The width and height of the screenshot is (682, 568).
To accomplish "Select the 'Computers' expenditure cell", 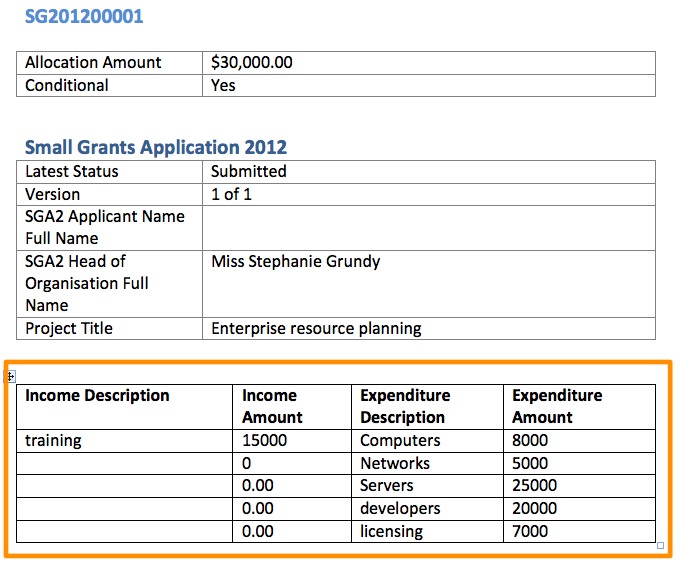I will click(400, 440).
